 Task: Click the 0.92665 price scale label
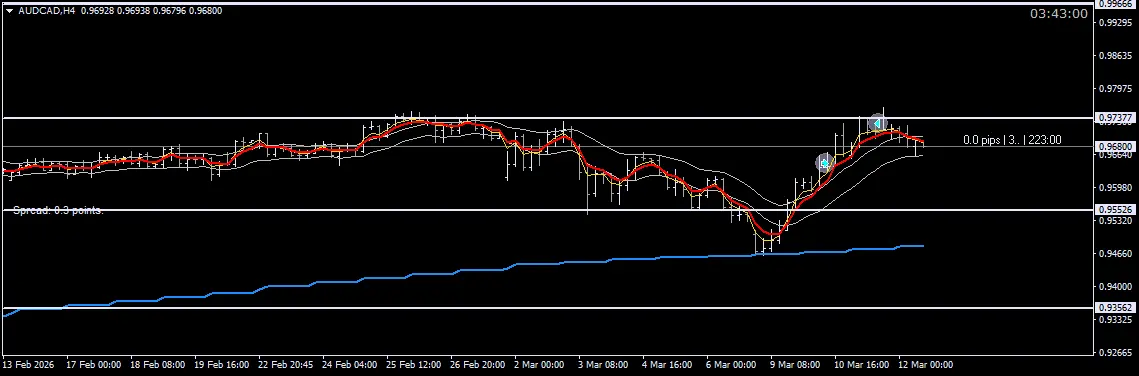(x=1116, y=353)
